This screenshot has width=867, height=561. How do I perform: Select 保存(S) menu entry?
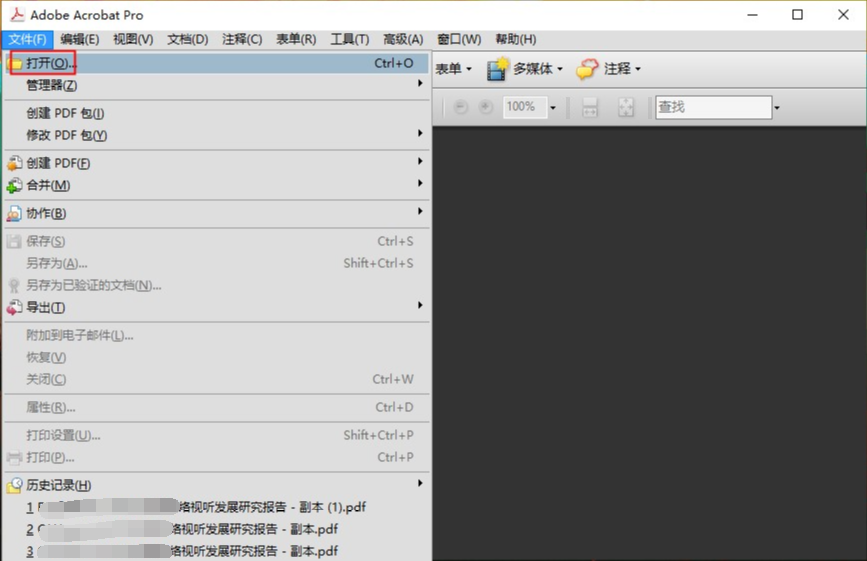pos(217,241)
